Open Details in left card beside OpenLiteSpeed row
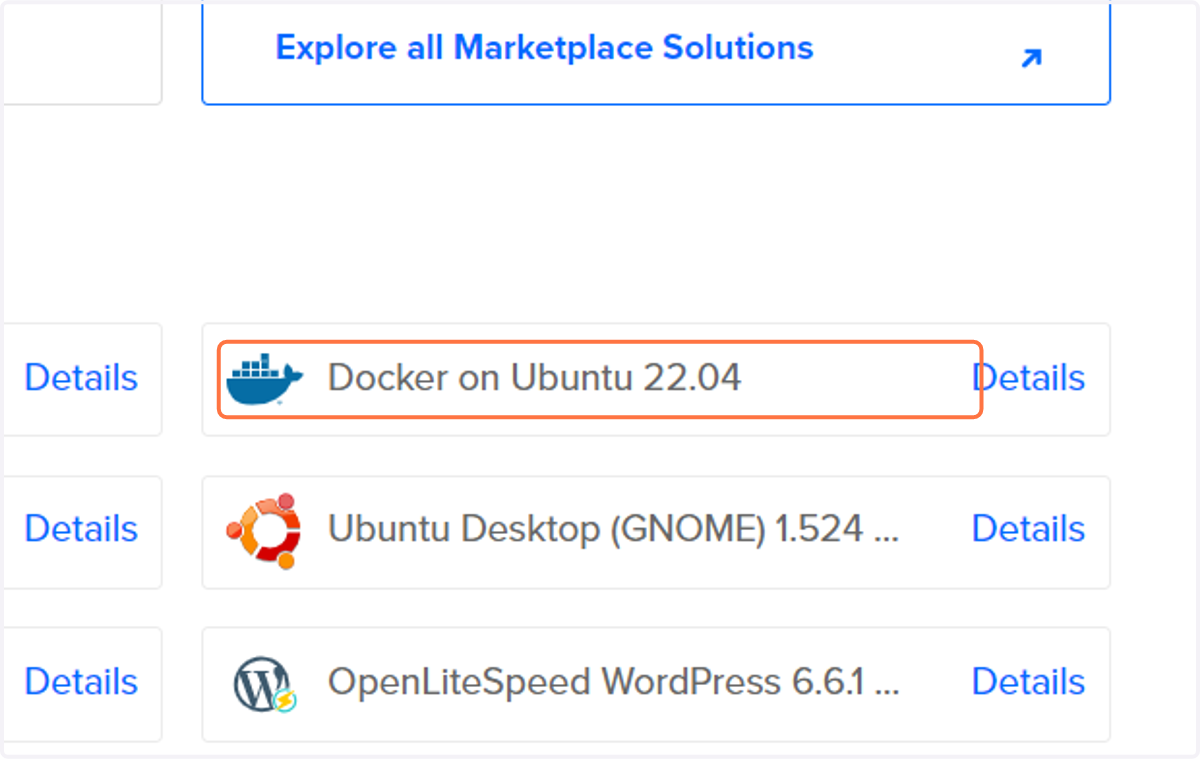The width and height of the screenshot is (1200, 759). pos(81,682)
